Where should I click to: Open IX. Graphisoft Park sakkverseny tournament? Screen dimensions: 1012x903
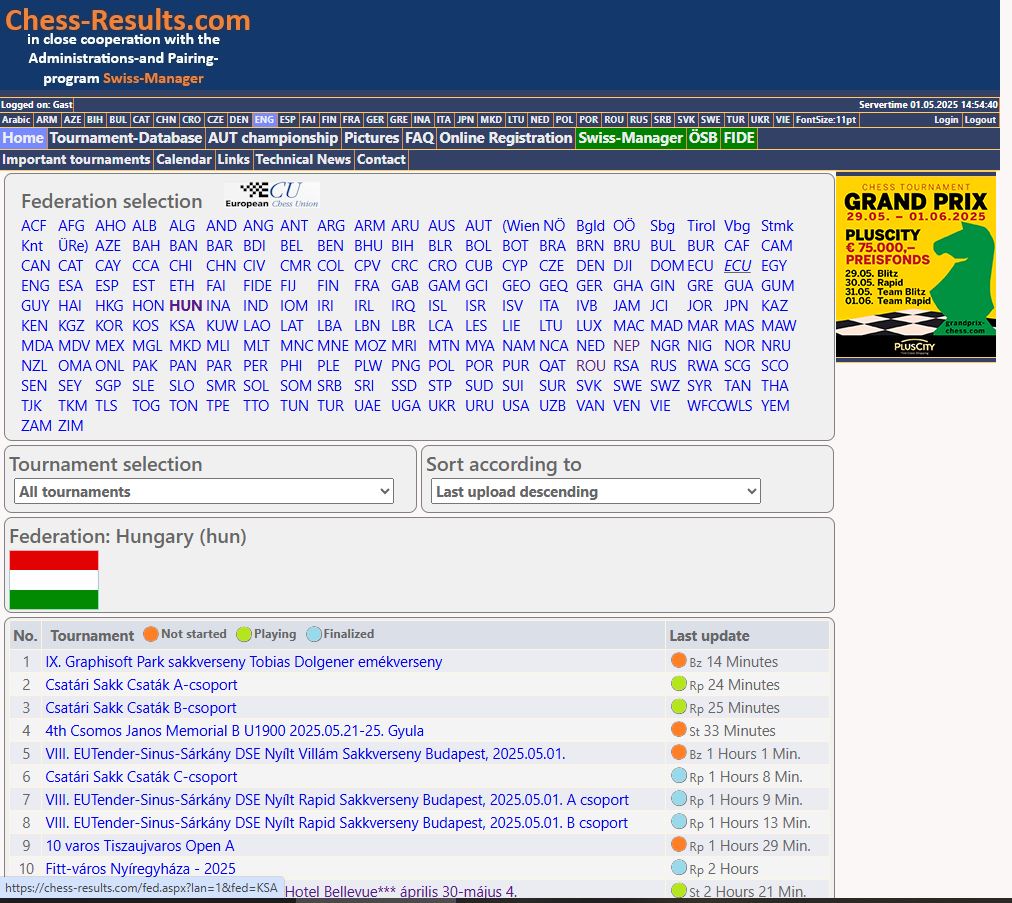[x=244, y=662]
